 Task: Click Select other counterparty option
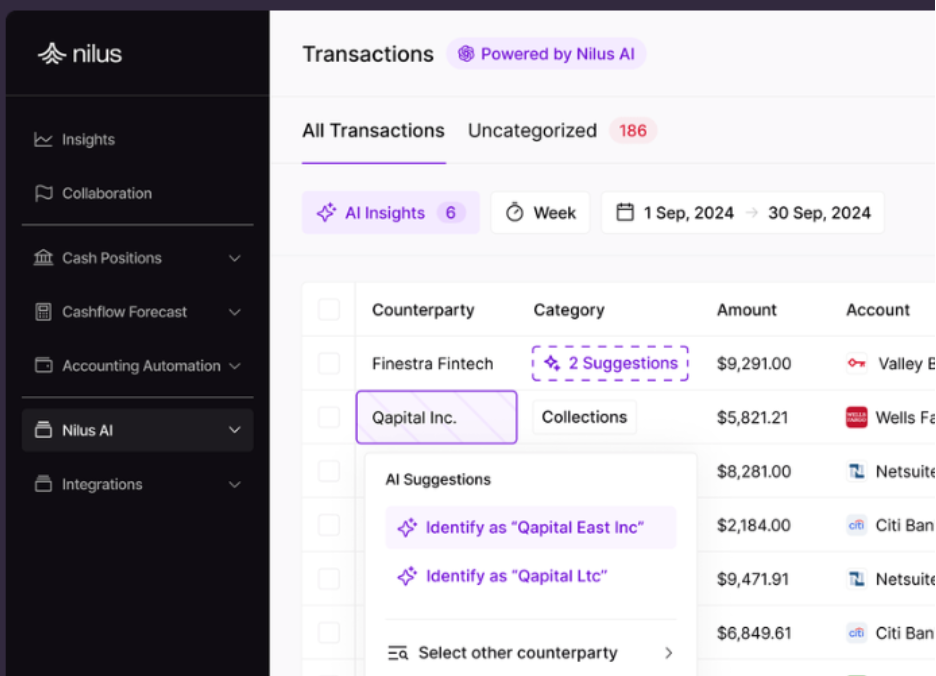[531, 653]
